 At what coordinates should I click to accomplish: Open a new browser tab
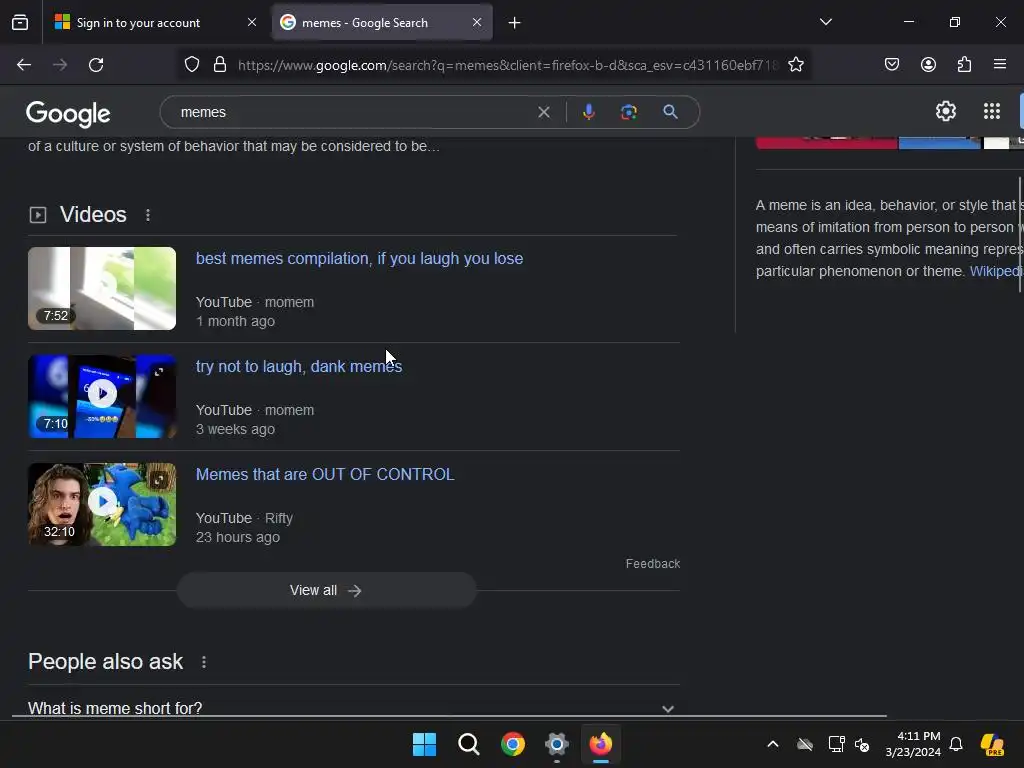(515, 23)
